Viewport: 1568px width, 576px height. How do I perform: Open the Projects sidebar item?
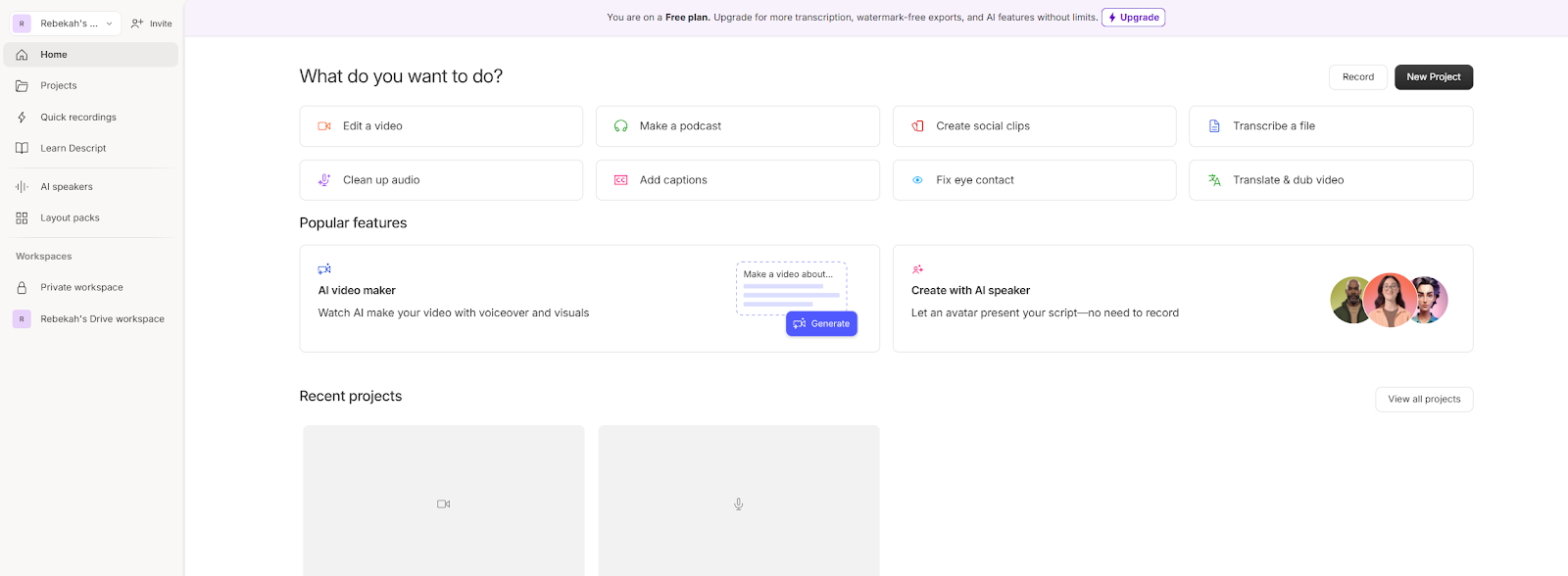91,86
